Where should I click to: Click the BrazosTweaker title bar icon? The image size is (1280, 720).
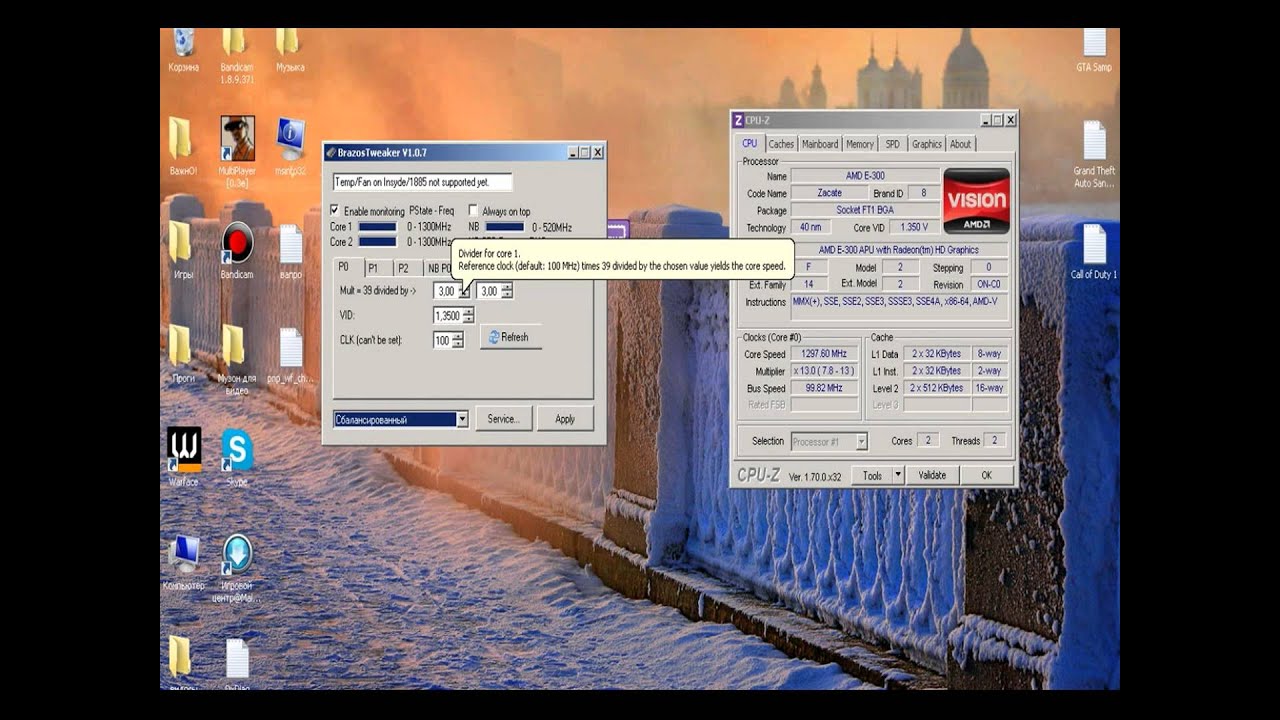[x=331, y=152]
